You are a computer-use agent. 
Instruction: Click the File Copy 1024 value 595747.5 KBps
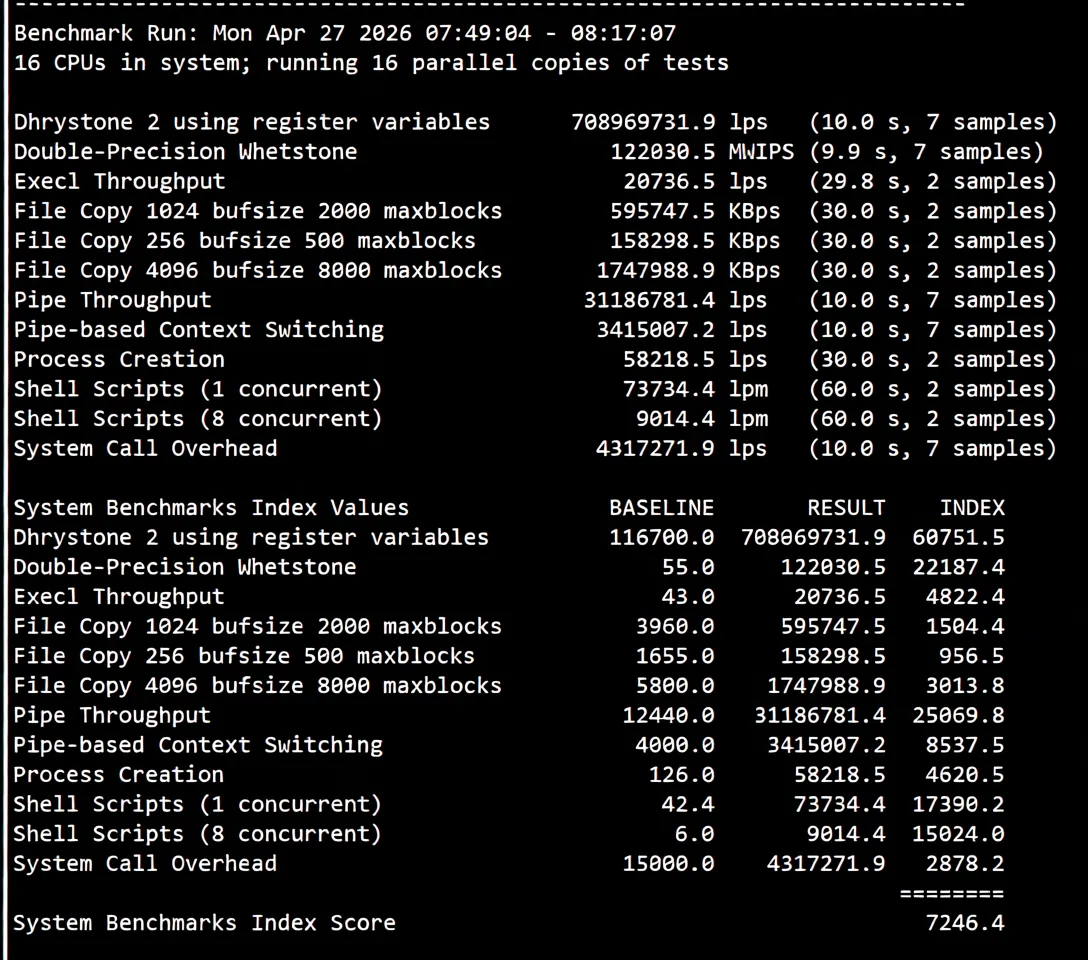(695, 212)
